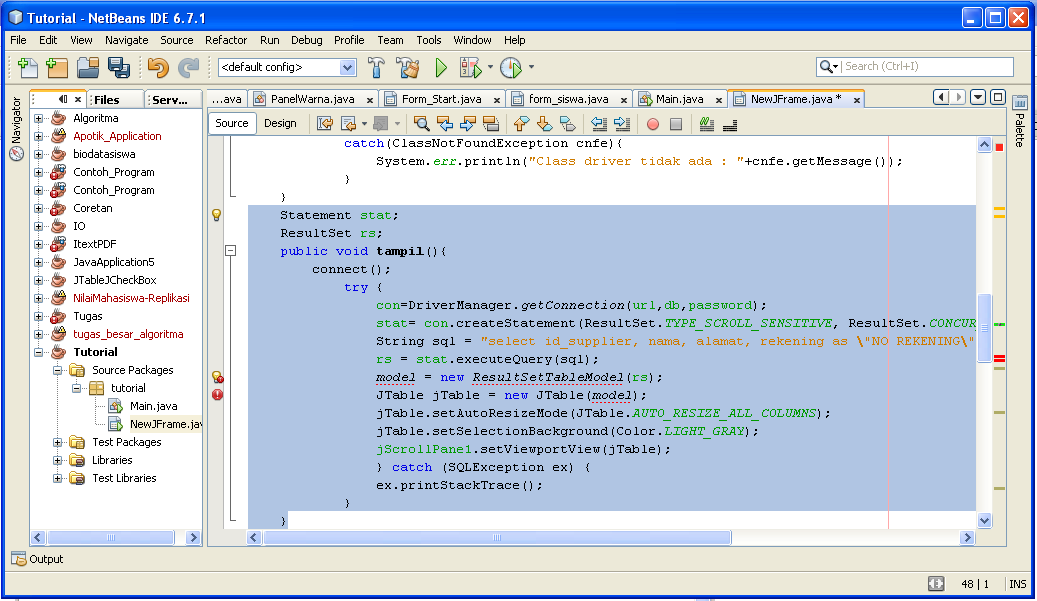Click the Open Project toolbar icon
1037x601 pixels.
[x=87, y=67]
